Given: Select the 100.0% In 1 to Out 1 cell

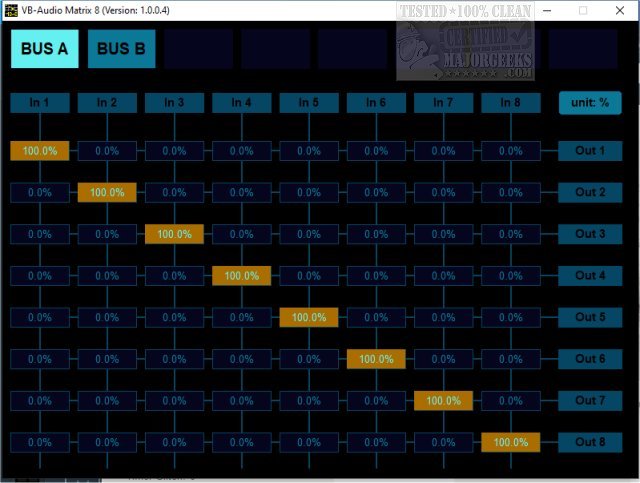Looking at the screenshot, I should pos(40,151).
